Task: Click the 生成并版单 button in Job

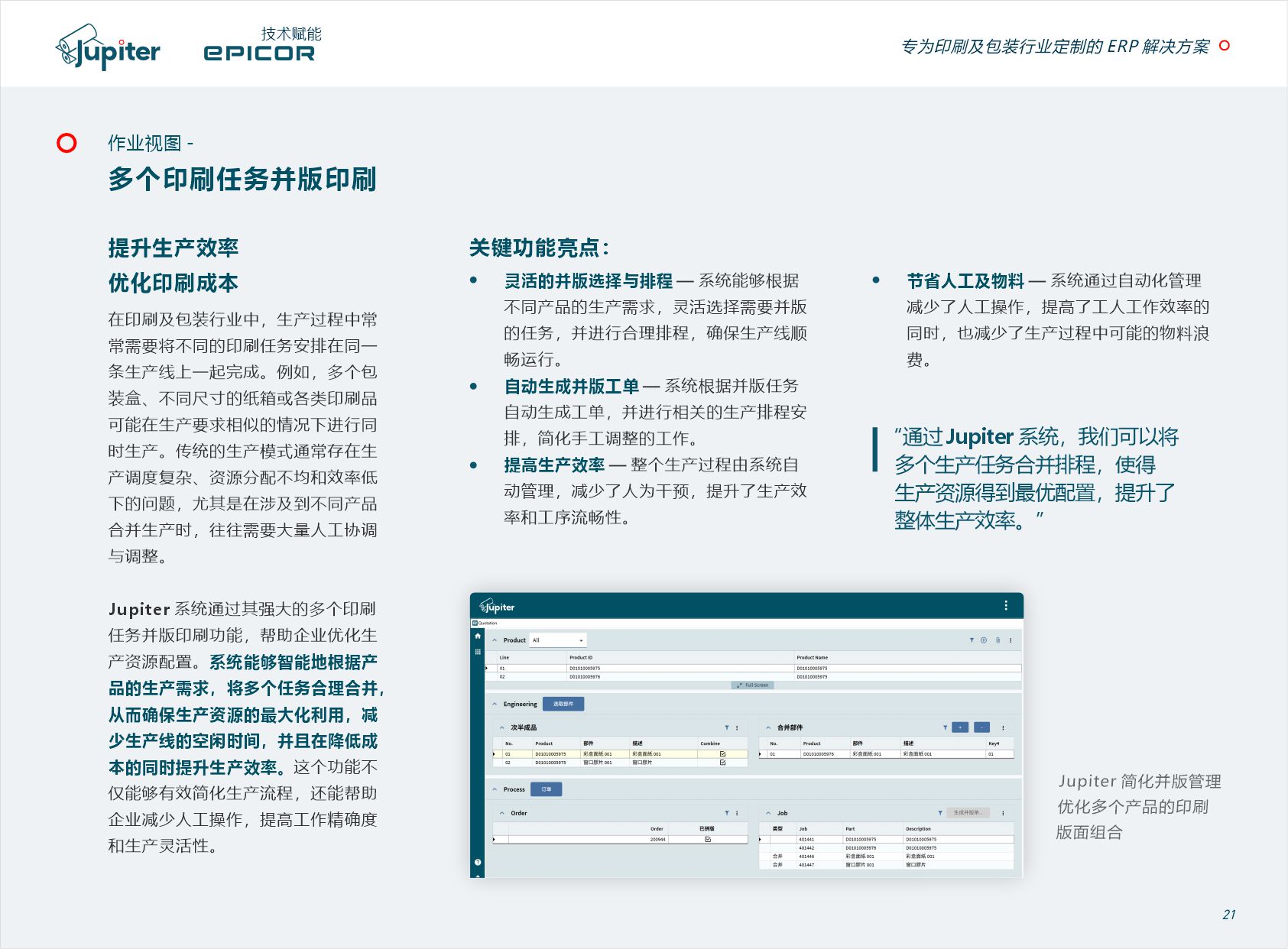Action: point(968,813)
